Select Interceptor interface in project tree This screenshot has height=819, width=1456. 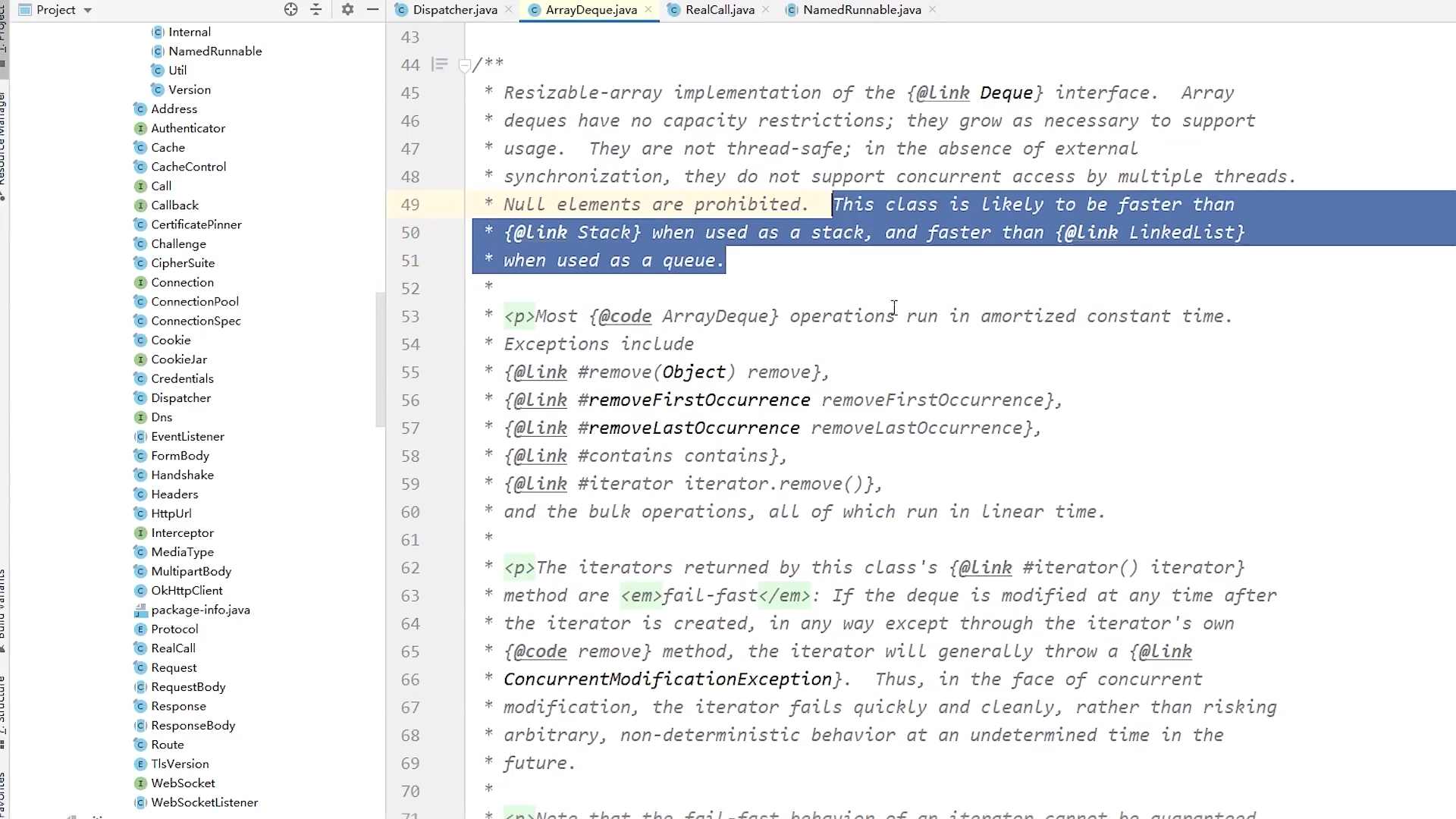[182, 533]
